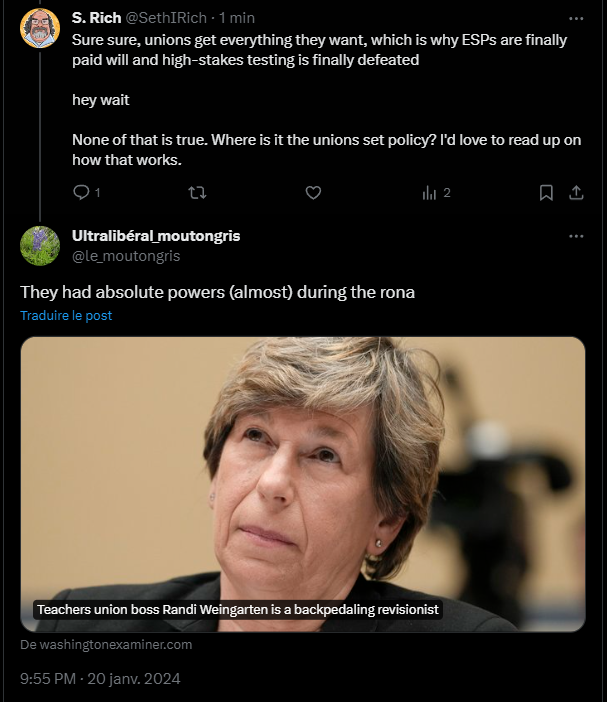
Task: Open the @le_moutongris handle
Action: 126,256
